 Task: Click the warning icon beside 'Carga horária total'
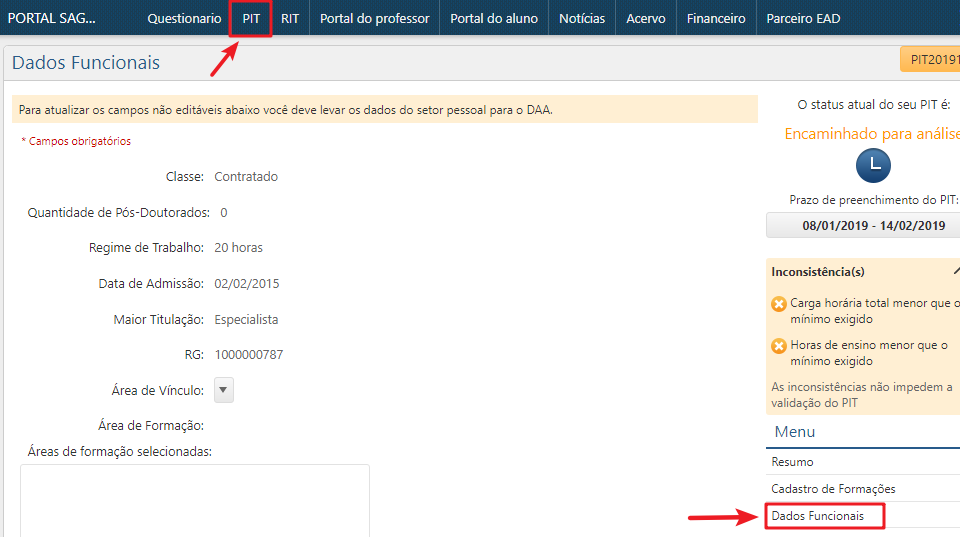tap(779, 303)
